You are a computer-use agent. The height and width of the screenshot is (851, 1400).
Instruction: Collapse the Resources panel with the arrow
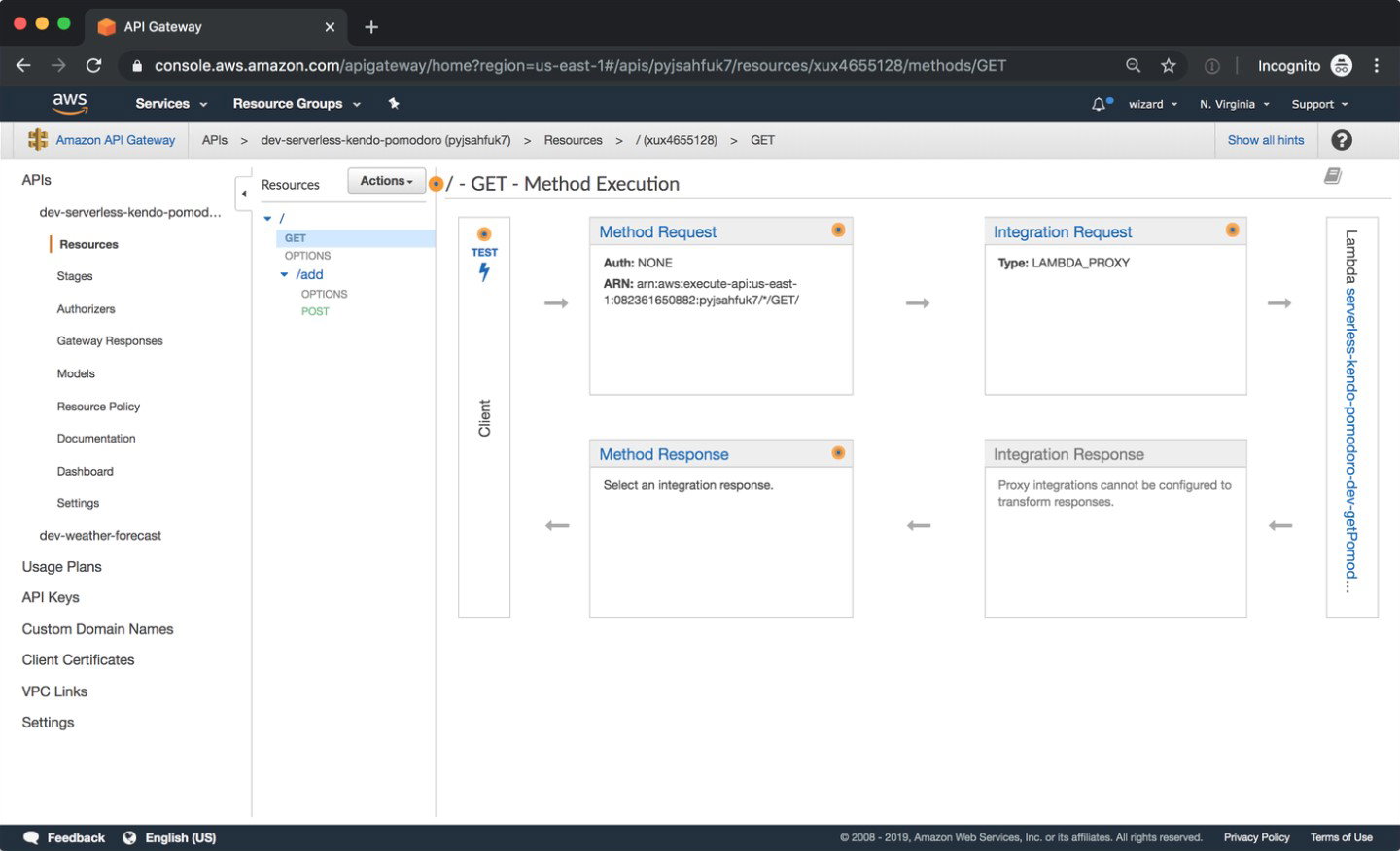click(x=244, y=193)
